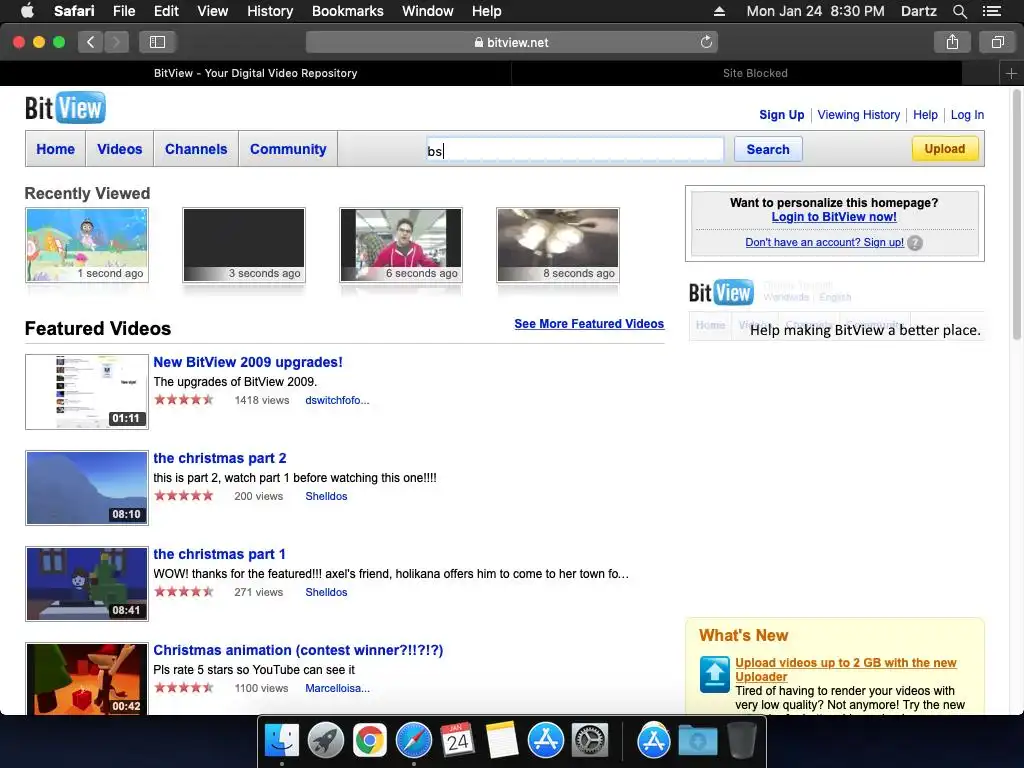Click the Safari back arrow button

(x=91, y=42)
